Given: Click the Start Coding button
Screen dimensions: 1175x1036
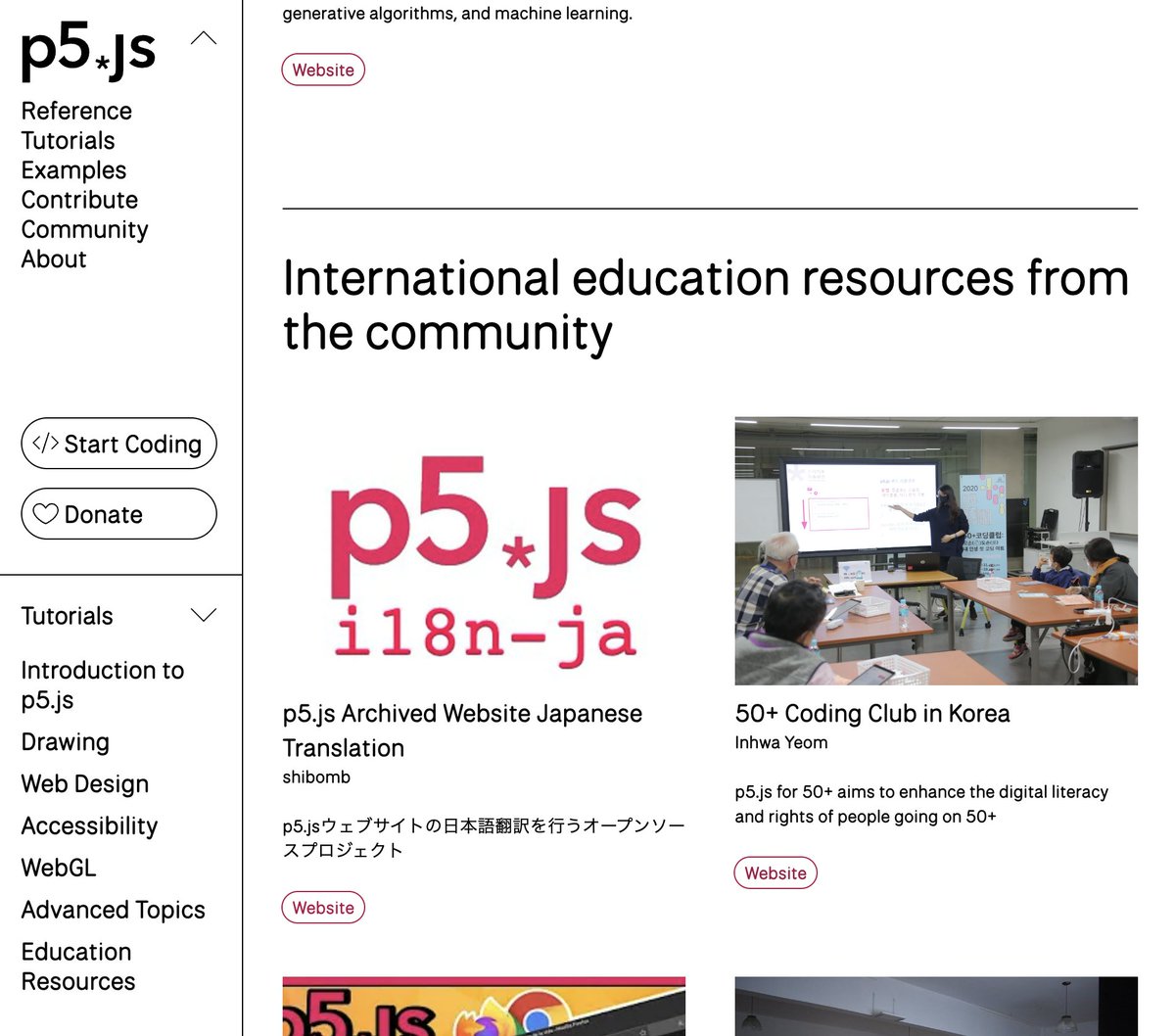Looking at the screenshot, I should click(x=118, y=444).
